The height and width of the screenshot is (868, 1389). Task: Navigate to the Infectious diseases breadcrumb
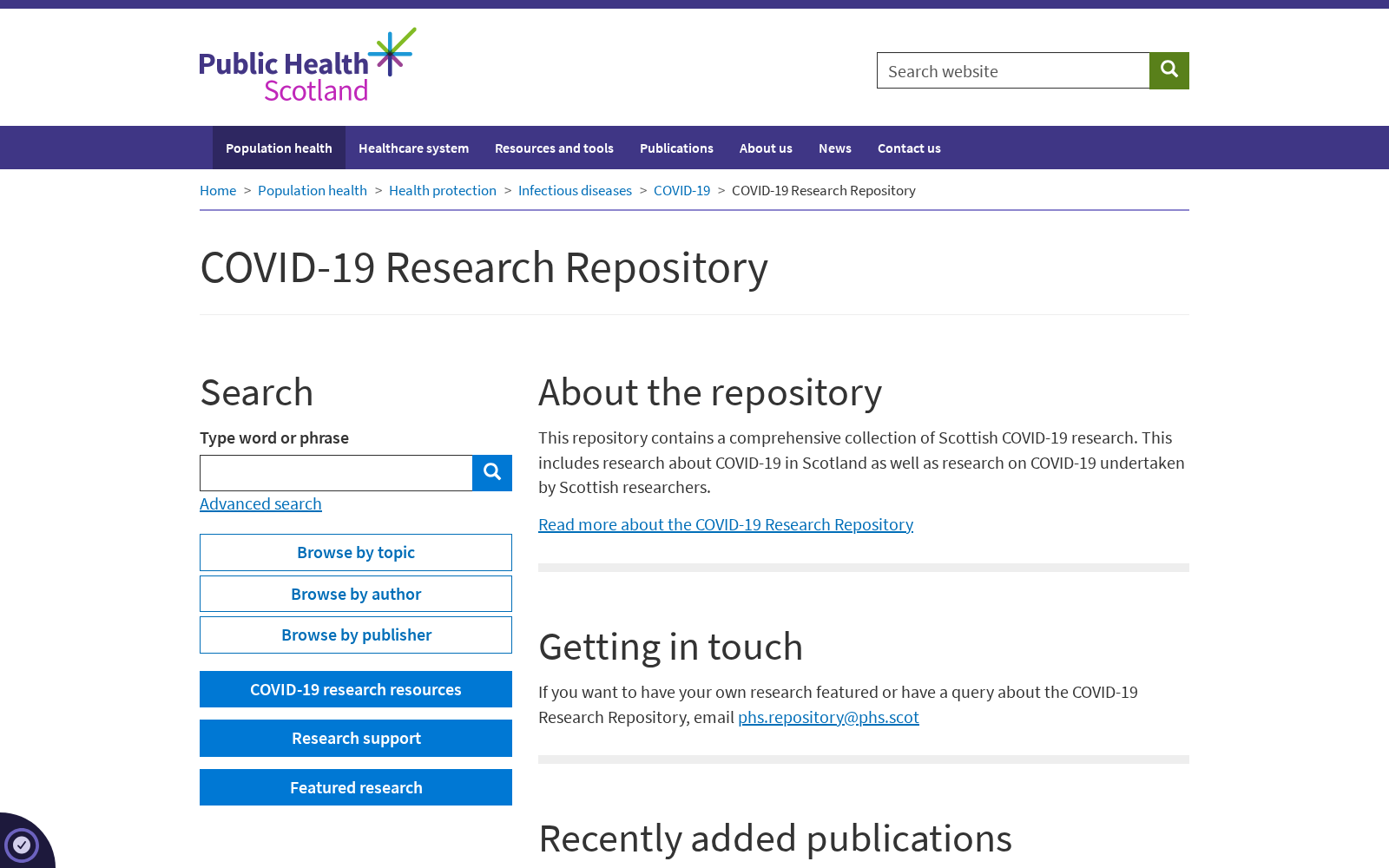click(x=575, y=190)
